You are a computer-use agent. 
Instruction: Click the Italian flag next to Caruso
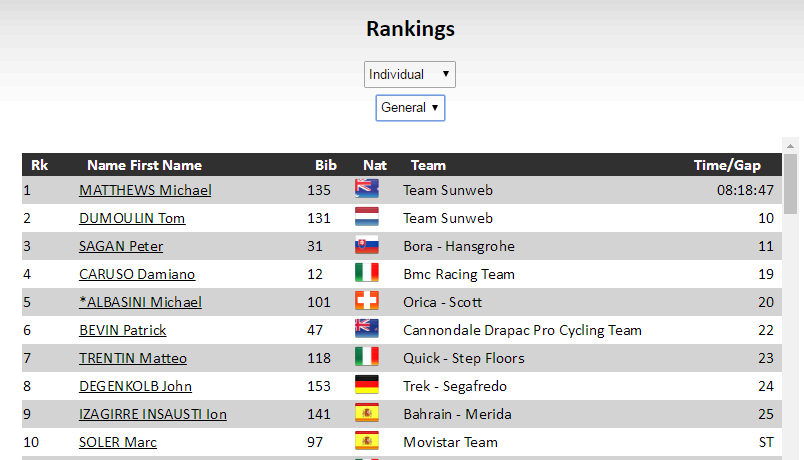366,273
